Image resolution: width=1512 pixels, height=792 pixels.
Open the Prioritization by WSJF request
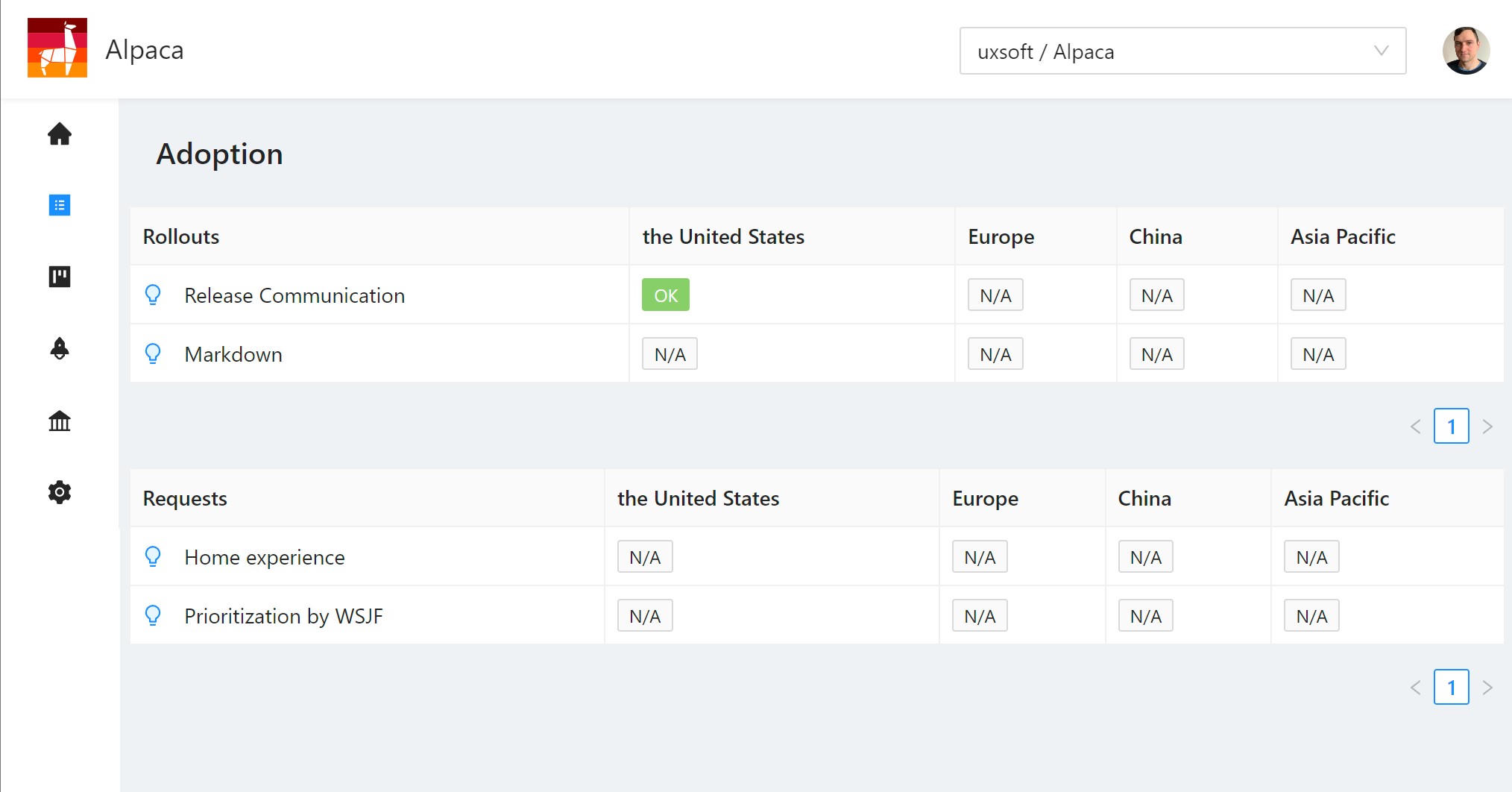tap(283, 616)
